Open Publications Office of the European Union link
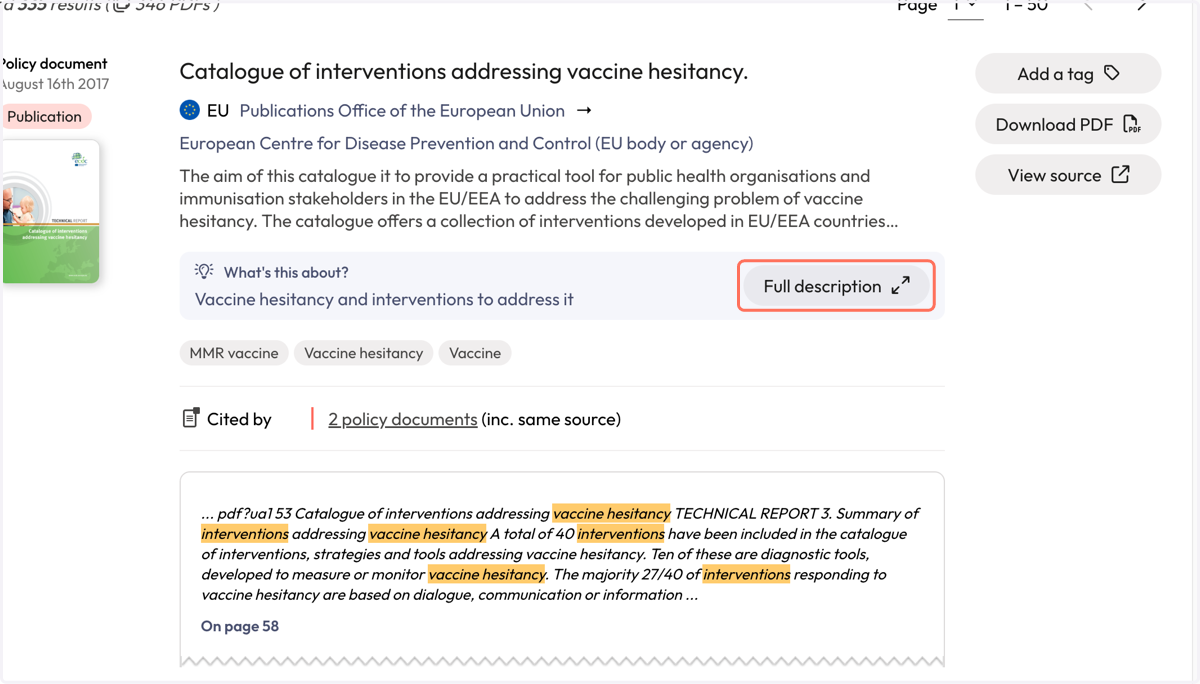1200x684 pixels. [x=402, y=110]
